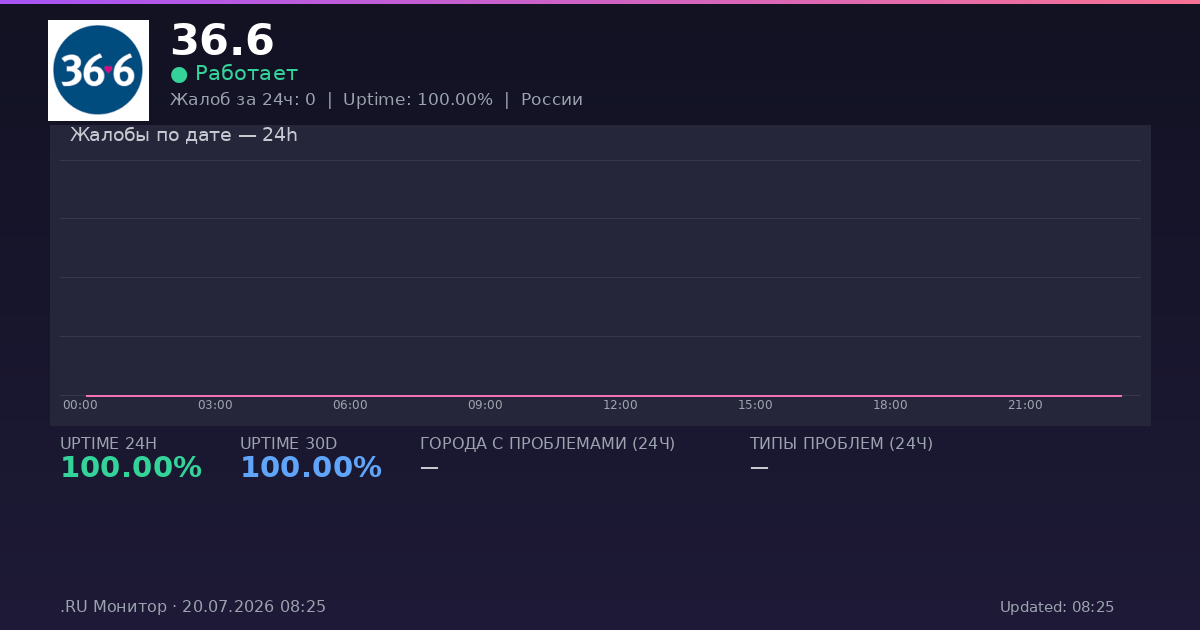Click the blue UPTIME 30D value

[x=311, y=468]
